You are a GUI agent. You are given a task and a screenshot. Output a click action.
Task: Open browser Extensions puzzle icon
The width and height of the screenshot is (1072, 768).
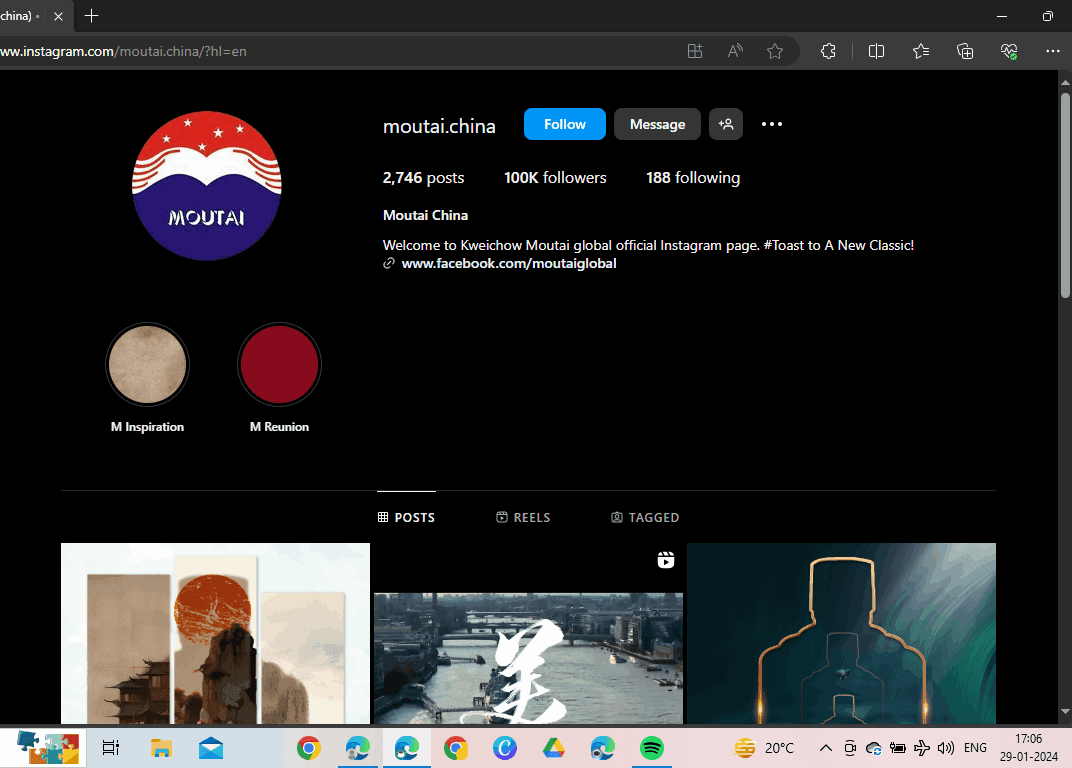tap(828, 51)
